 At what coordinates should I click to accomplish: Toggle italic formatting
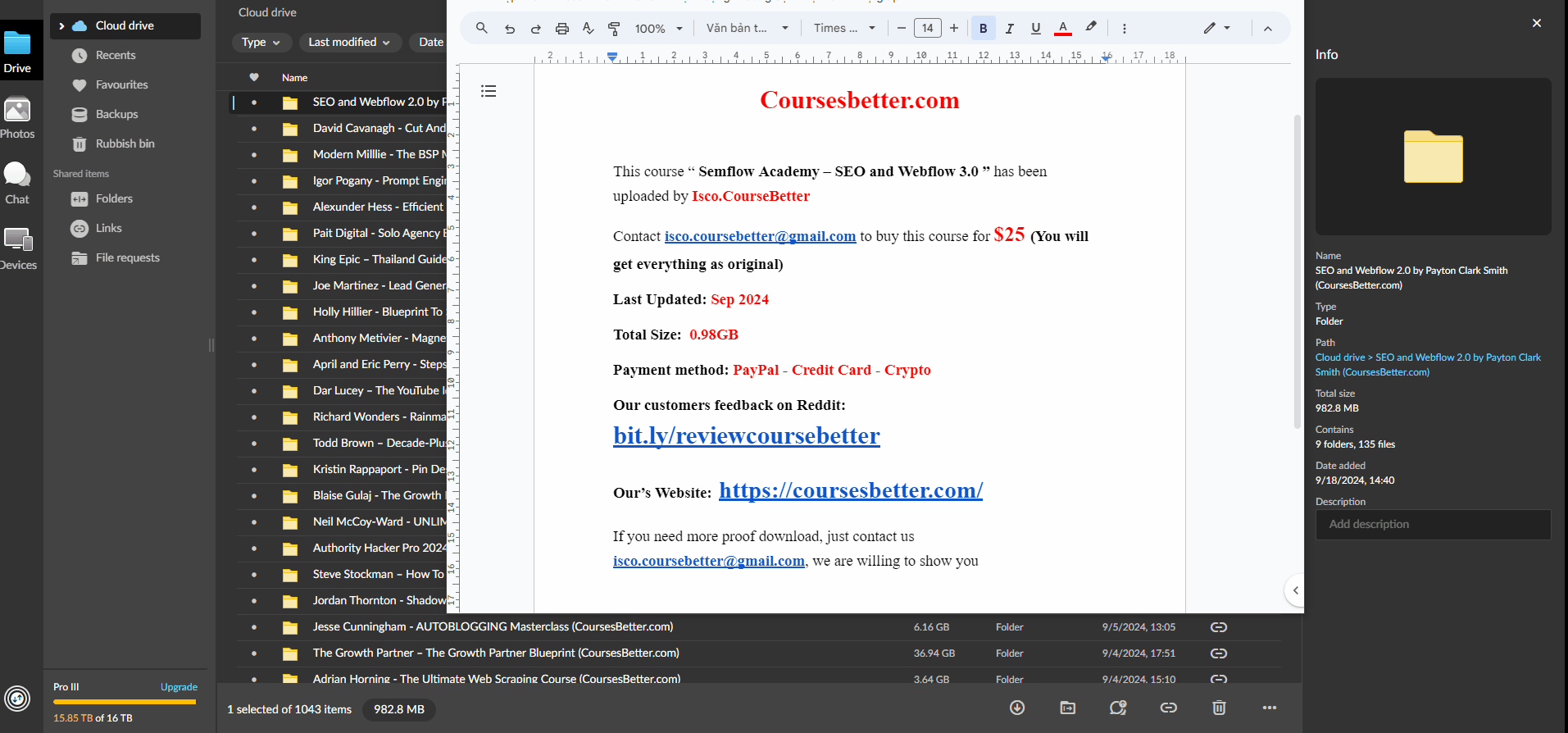pos(1010,29)
